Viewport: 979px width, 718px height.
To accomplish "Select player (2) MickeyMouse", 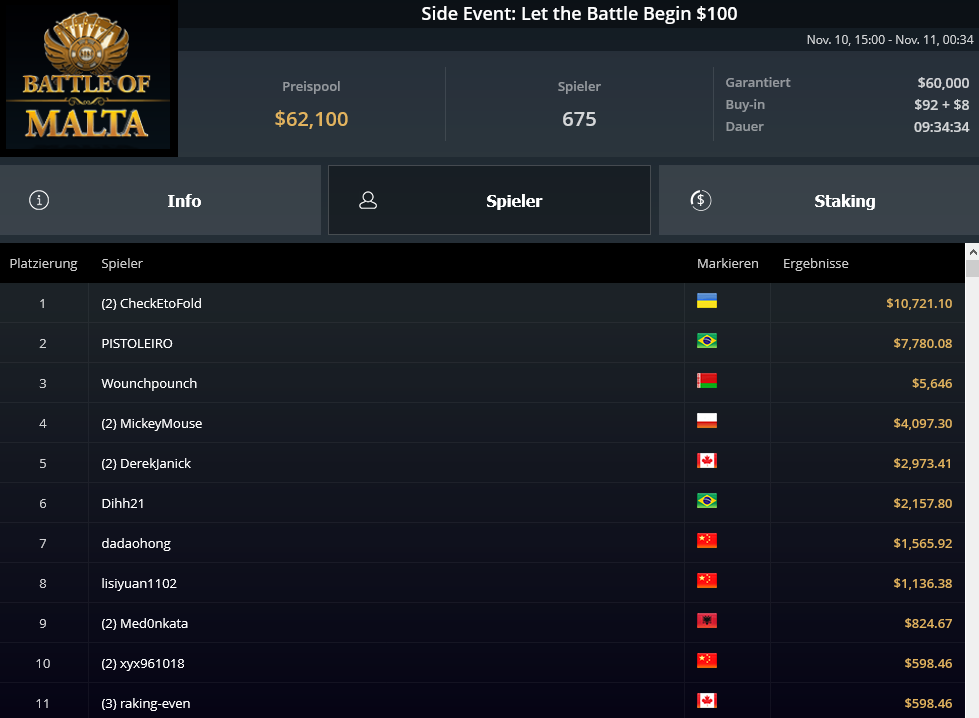I will click(x=152, y=423).
